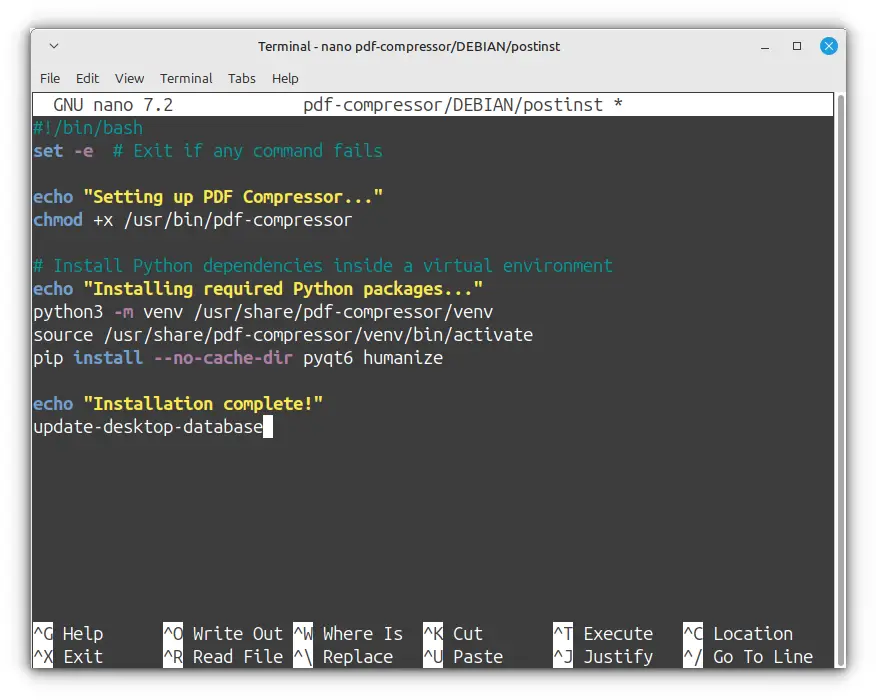The image size is (876, 700).
Task: Maximize the Terminal window
Action: click(x=797, y=46)
